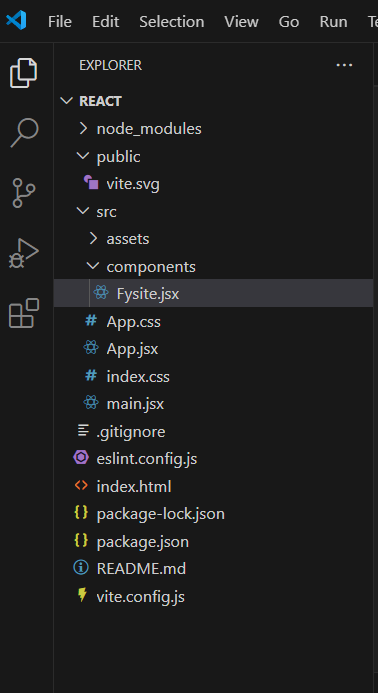Image resolution: width=378 pixels, height=693 pixels.
Task: Open Explorer's more actions ellipsis
Action: (344, 65)
